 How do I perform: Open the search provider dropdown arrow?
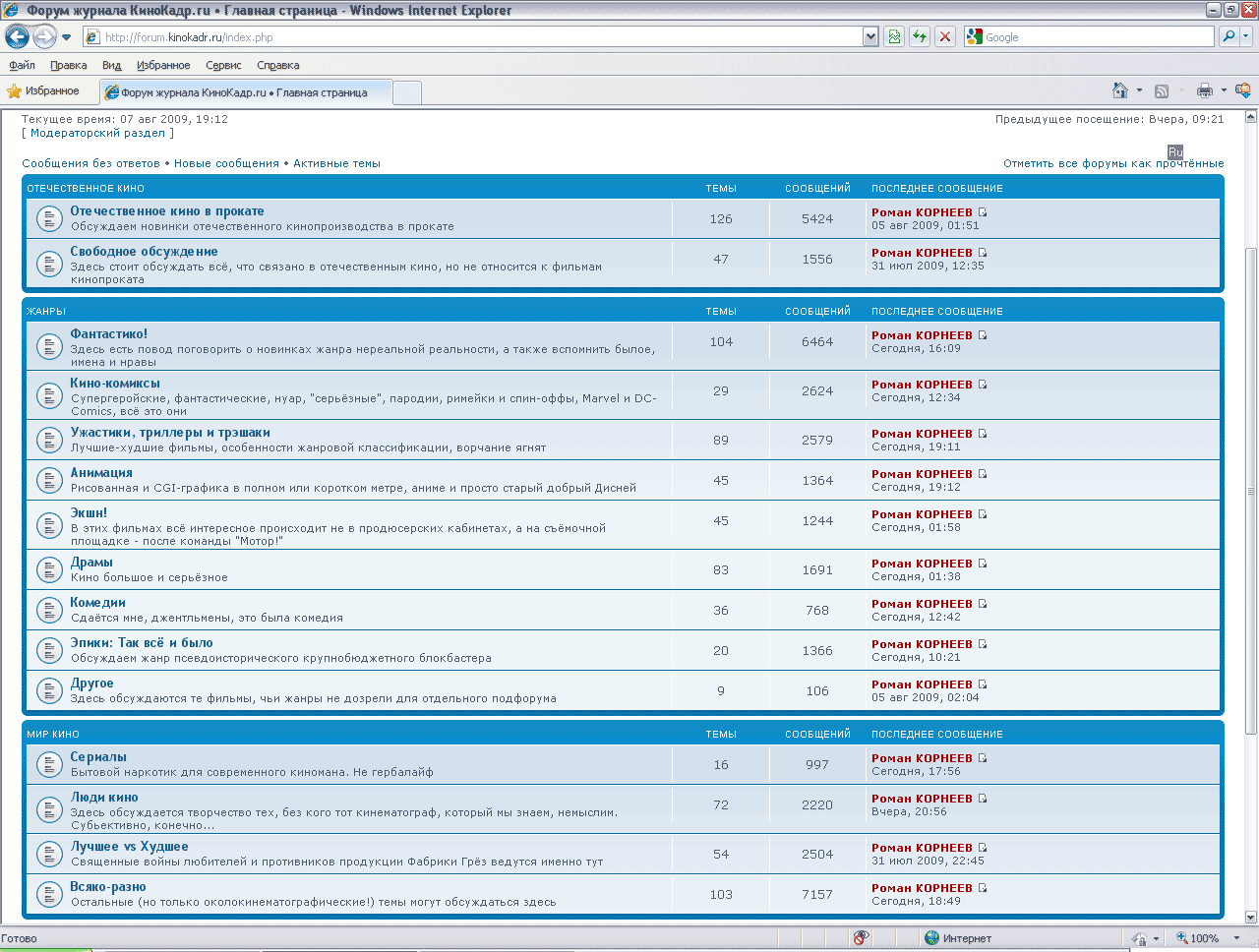pyautogui.click(x=1246, y=37)
